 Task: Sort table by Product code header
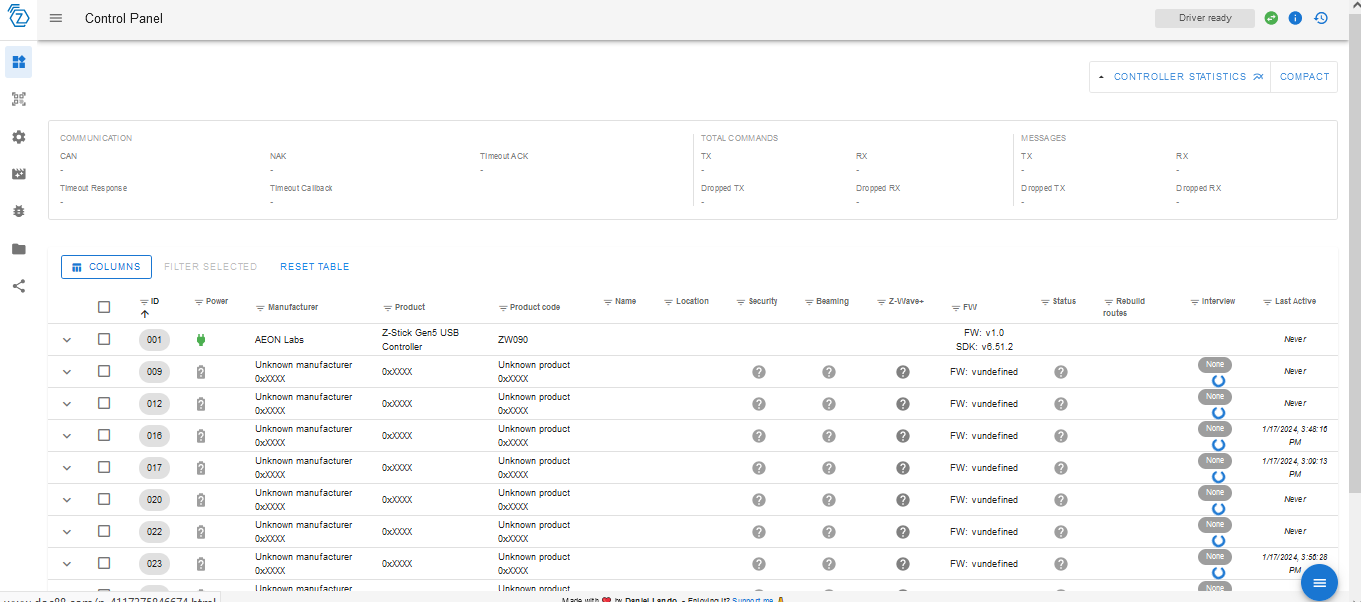(x=535, y=307)
